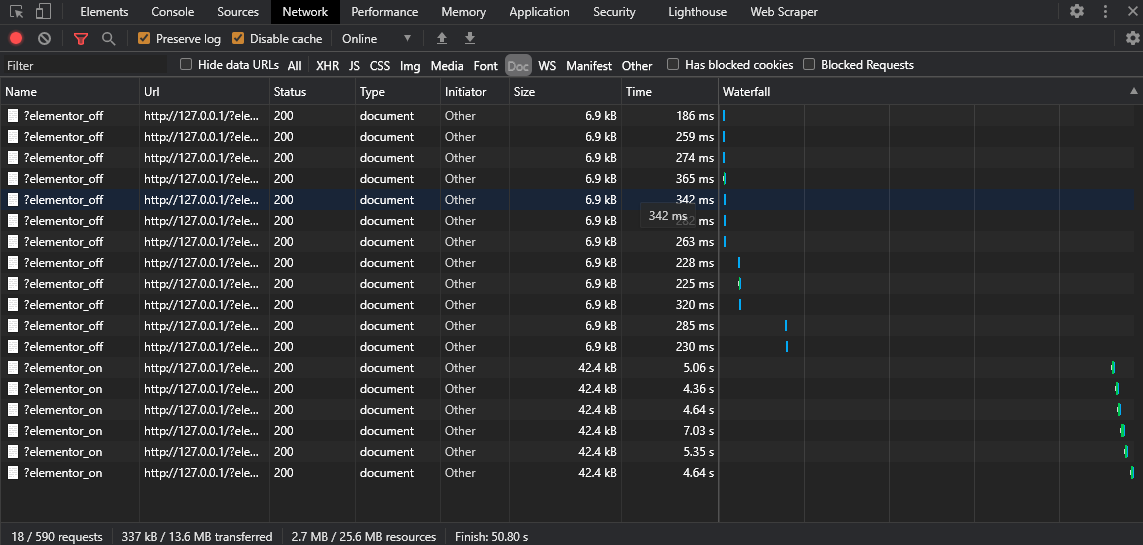Filter requests by Img
Viewport: 1143px width, 545px height.
(x=410, y=66)
